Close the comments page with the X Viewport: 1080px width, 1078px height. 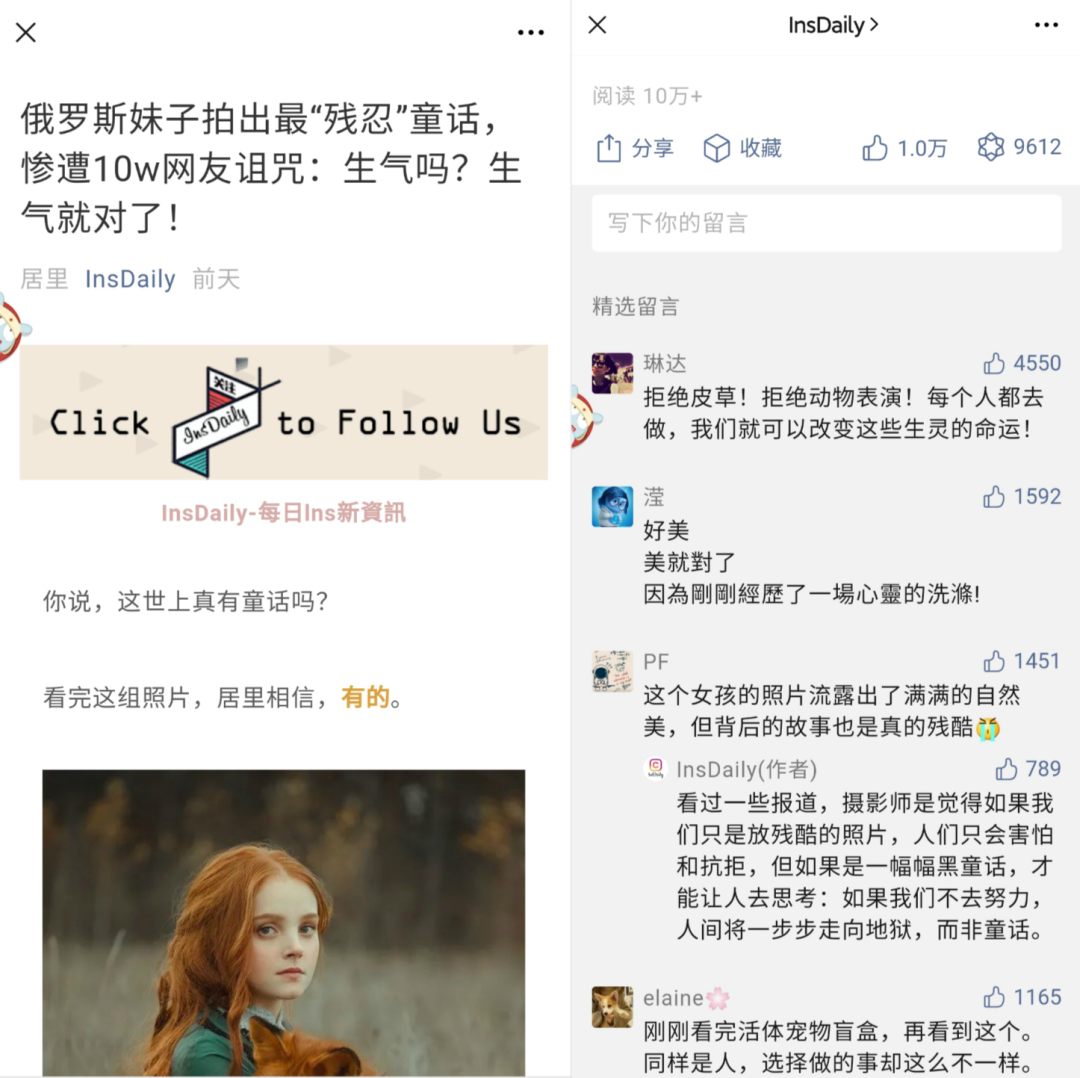597,25
